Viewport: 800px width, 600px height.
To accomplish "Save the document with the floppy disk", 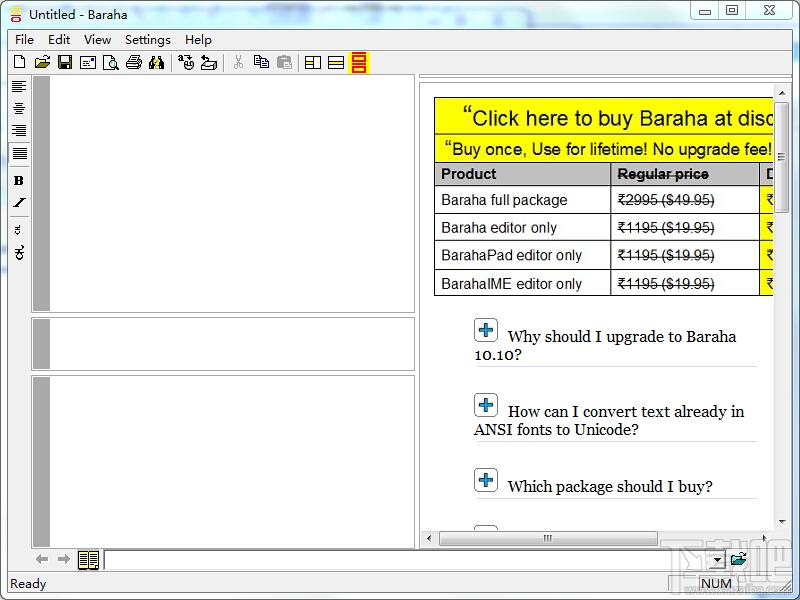I will tap(65, 62).
